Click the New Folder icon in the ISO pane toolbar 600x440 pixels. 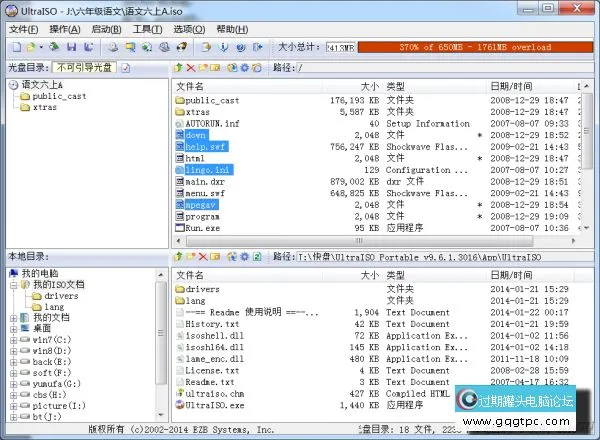pyautogui.click(x=203, y=68)
